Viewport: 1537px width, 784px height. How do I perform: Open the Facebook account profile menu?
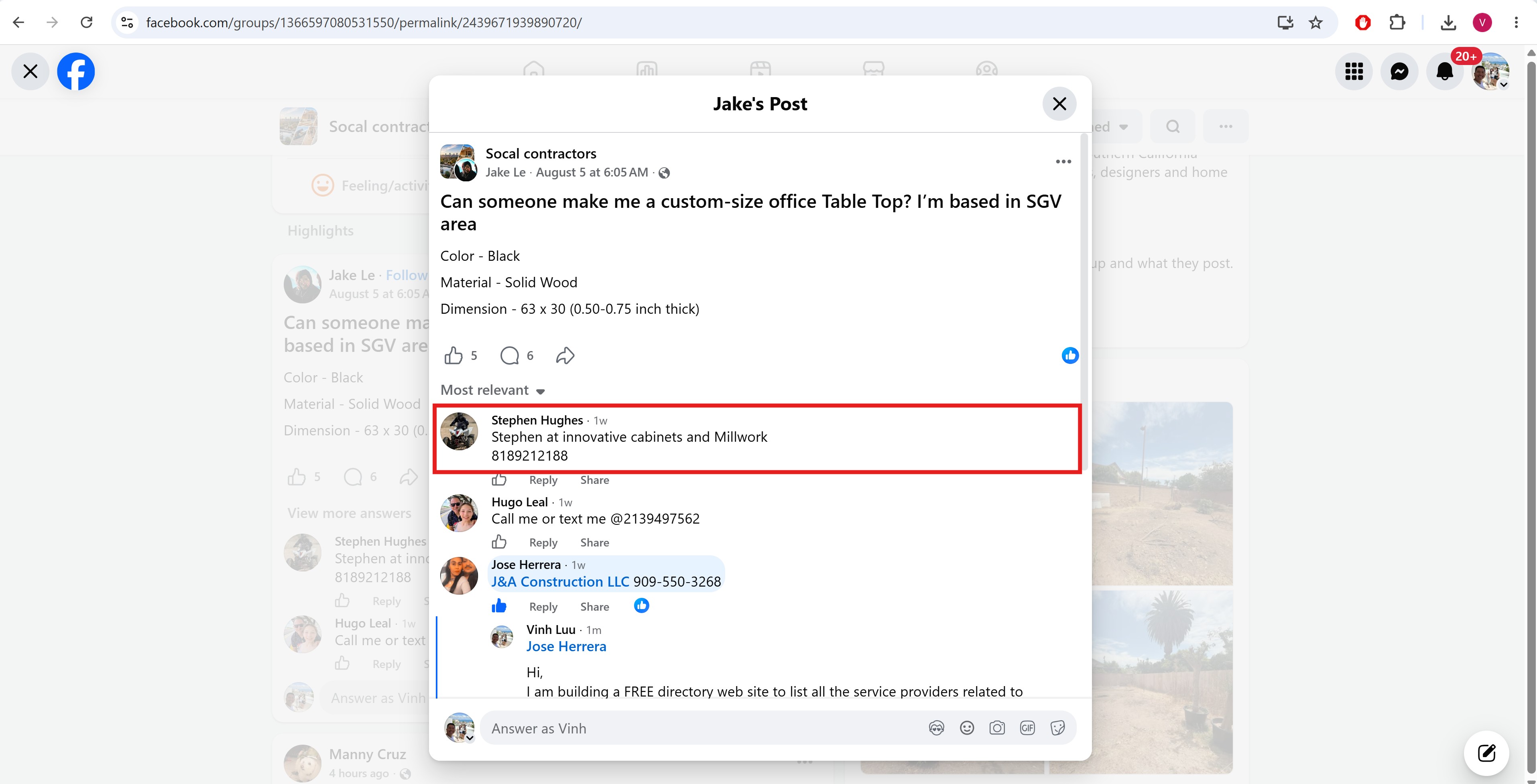tap(1490, 71)
